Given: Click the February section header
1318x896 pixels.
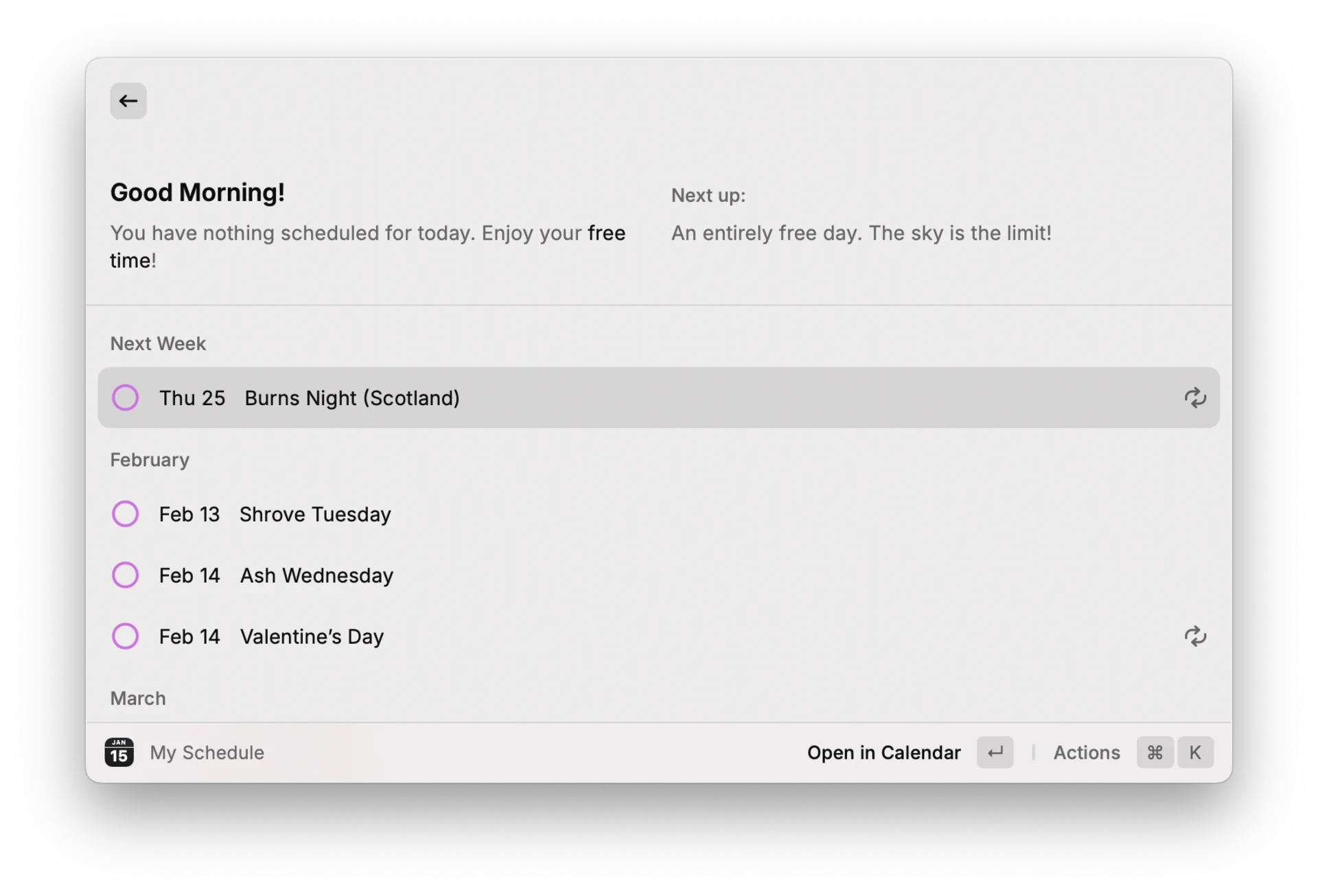Looking at the screenshot, I should [x=150, y=460].
